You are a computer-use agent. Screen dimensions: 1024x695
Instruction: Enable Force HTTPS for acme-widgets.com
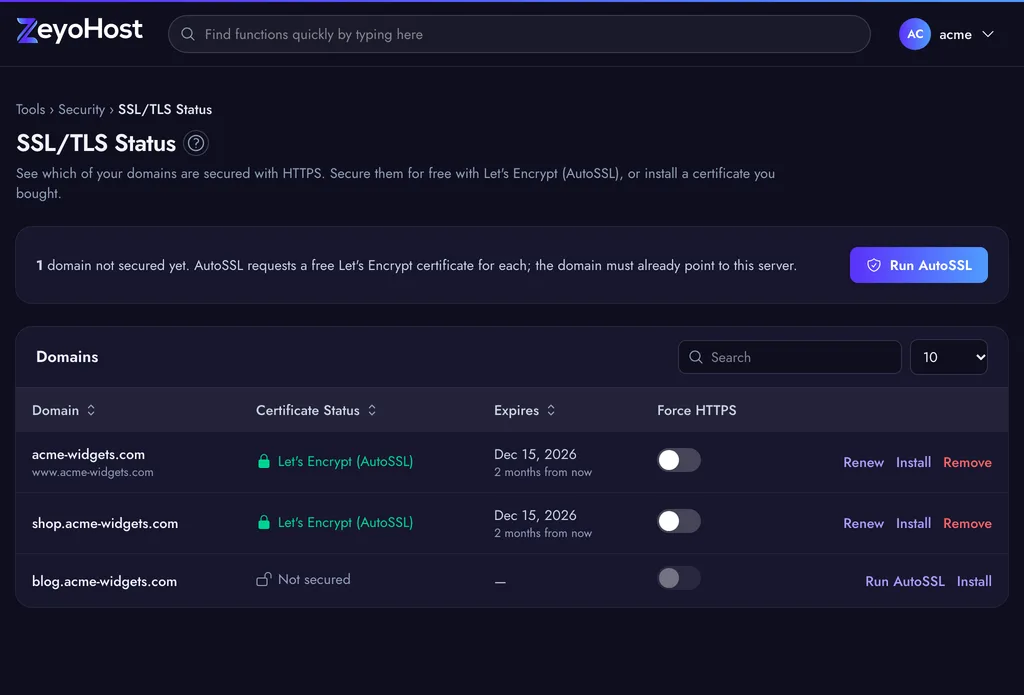point(679,461)
